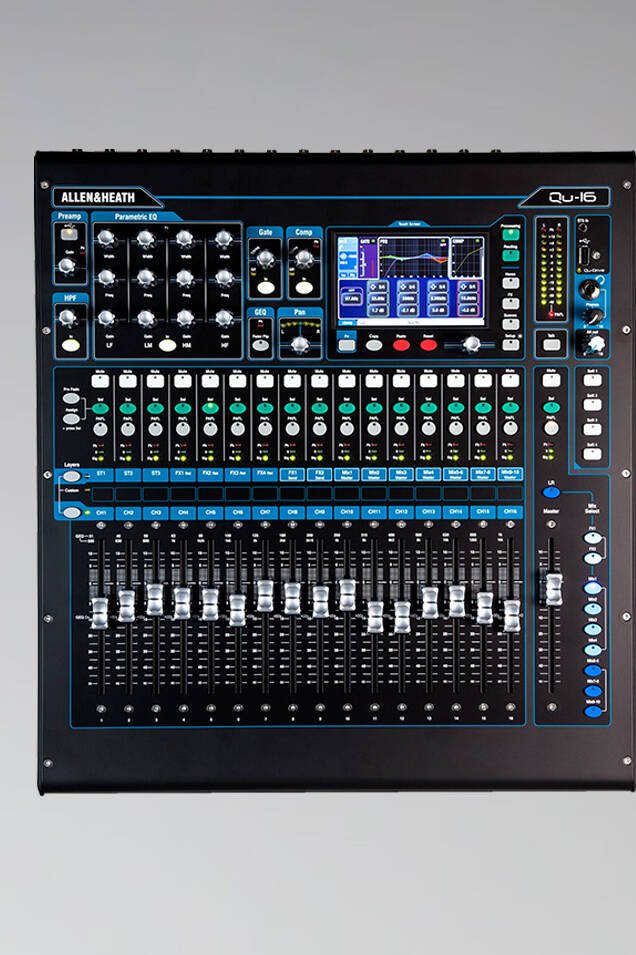
Task: Toggle the Parametric EQ In button
Action: click(x=168, y=345)
